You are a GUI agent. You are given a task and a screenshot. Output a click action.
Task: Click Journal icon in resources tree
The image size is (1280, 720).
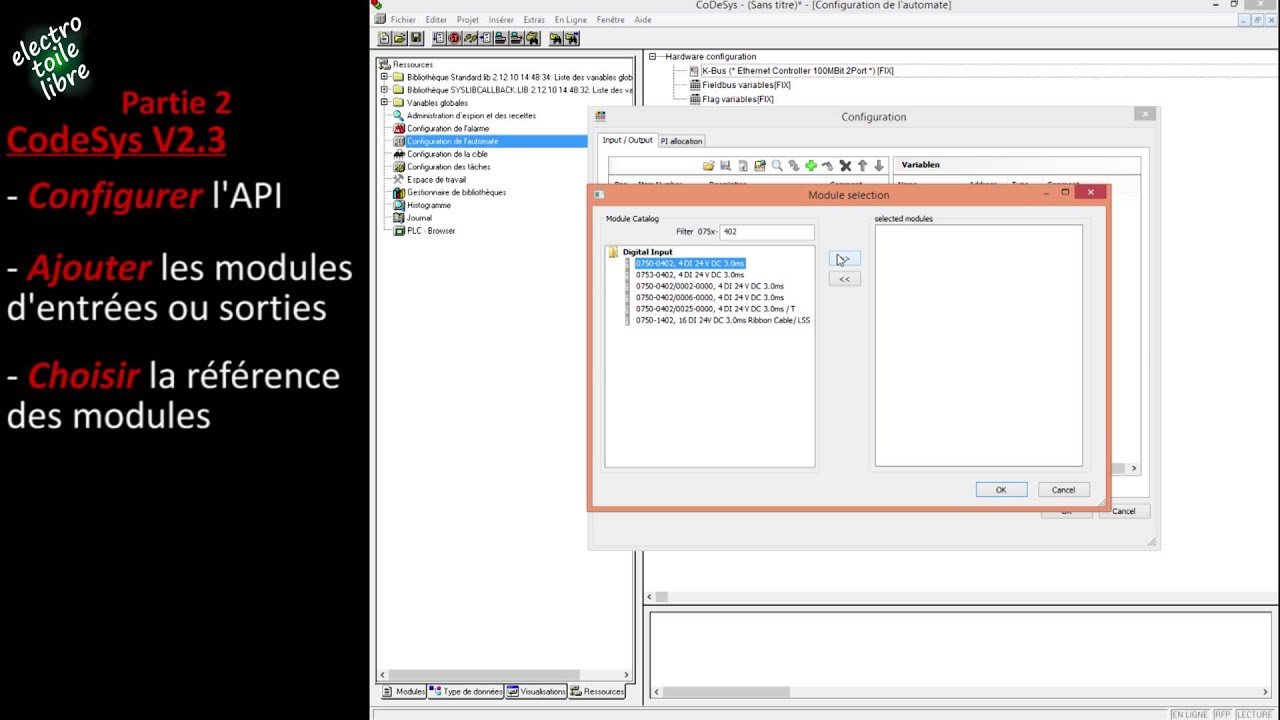point(399,218)
